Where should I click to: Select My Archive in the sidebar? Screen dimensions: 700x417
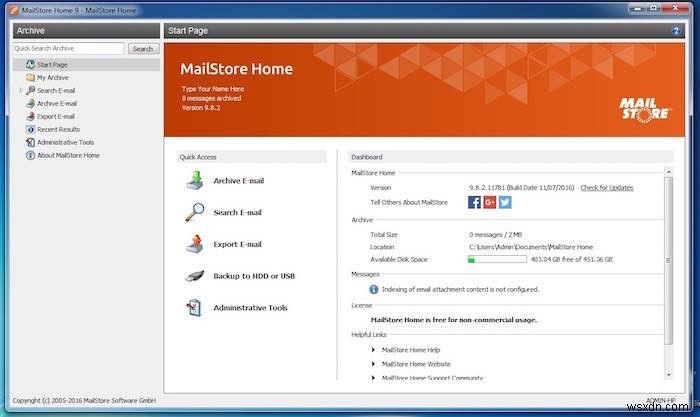53,77
